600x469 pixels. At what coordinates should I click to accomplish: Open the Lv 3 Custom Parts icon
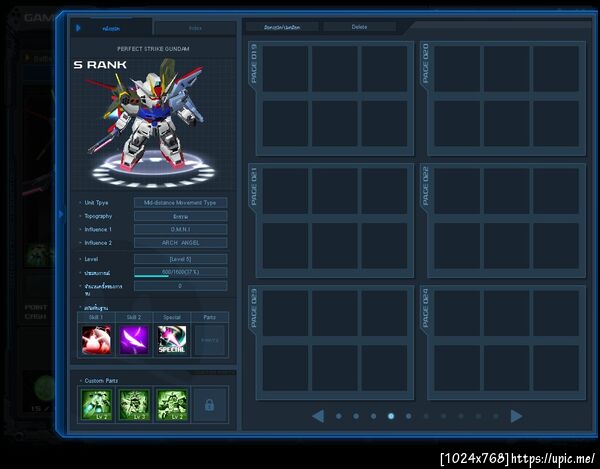[134, 405]
